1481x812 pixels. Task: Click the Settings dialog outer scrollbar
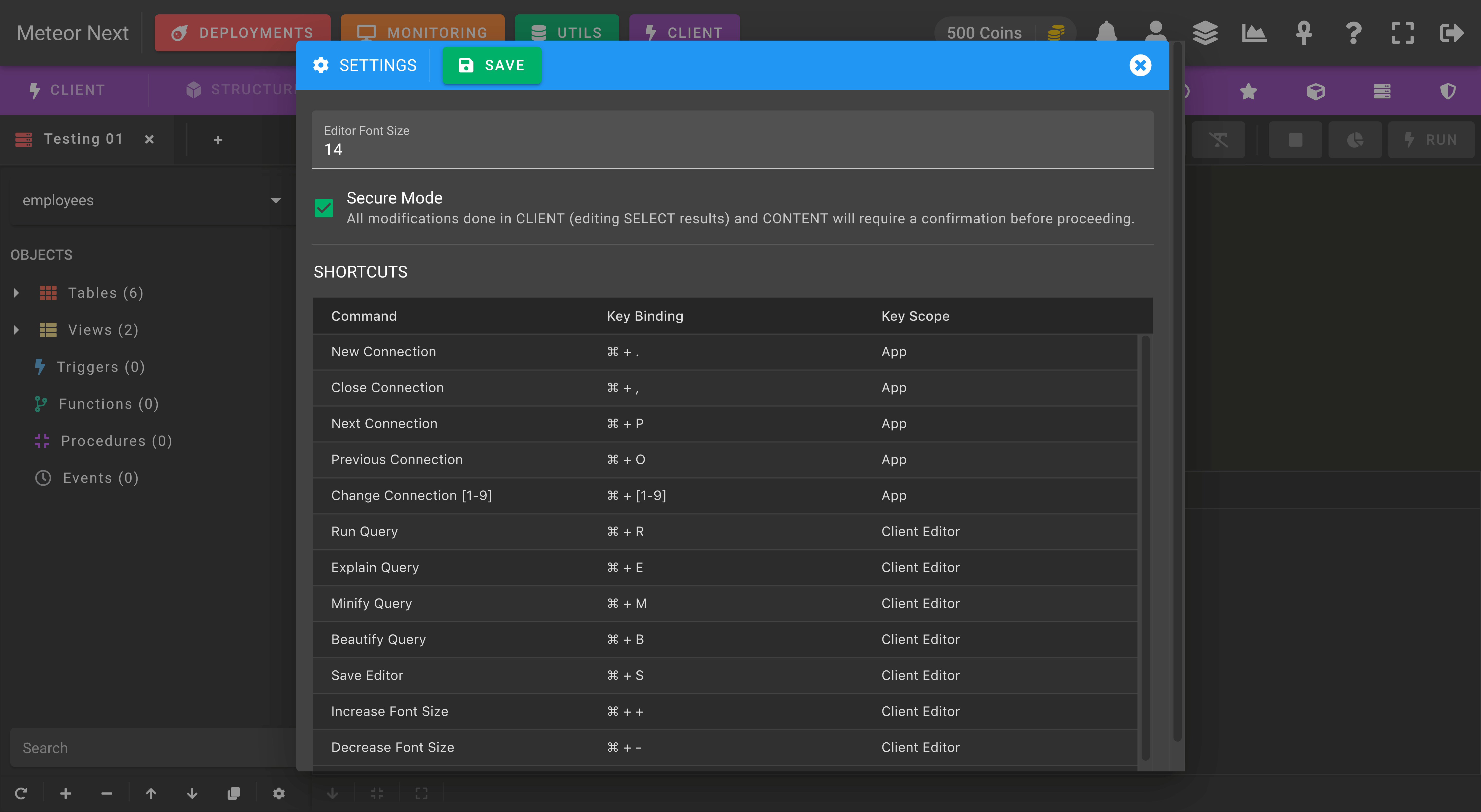point(1177,391)
